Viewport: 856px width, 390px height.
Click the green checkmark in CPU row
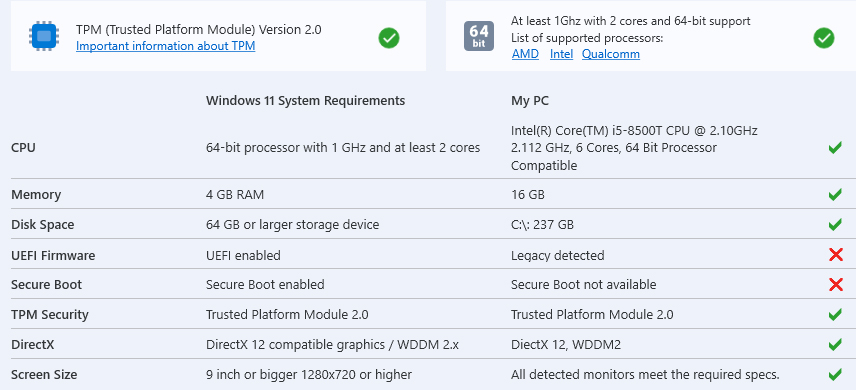click(835, 147)
